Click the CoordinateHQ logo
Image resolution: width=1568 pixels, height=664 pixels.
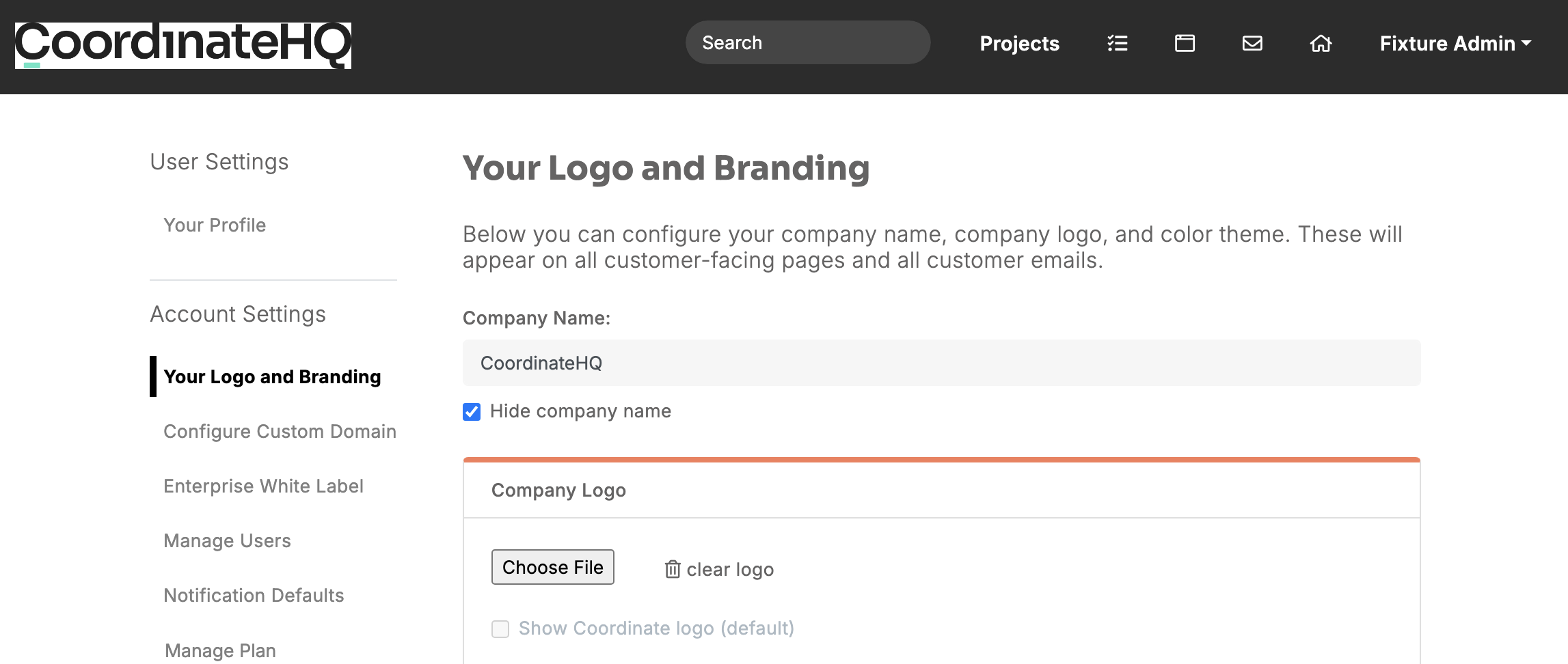pyautogui.click(x=183, y=45)
